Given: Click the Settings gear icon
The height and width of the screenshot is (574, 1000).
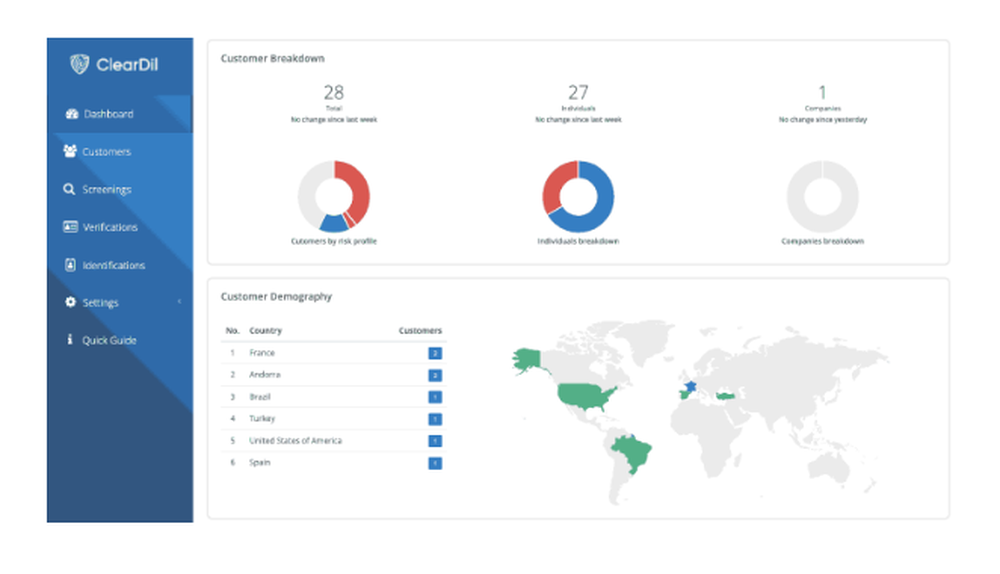Looking at the screenshot, I should coord(70,302).
